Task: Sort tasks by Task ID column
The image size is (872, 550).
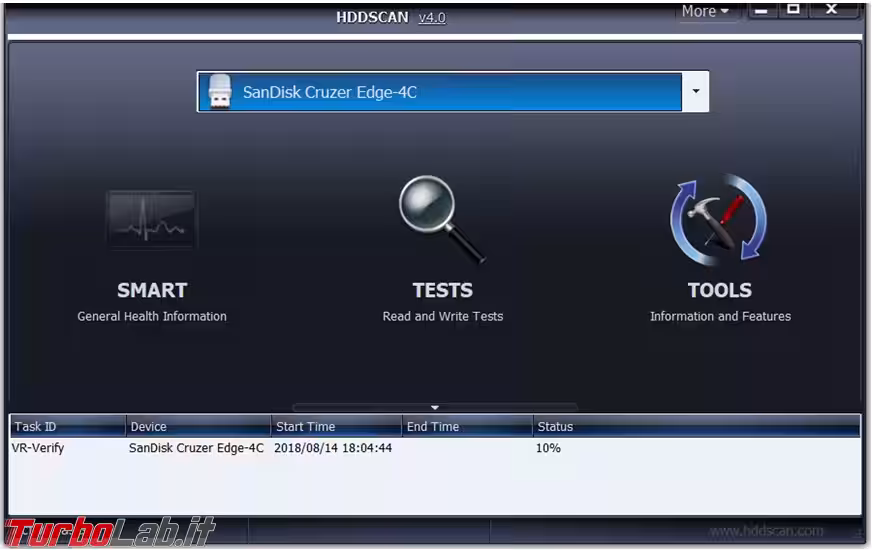Action: pos(67,427)
